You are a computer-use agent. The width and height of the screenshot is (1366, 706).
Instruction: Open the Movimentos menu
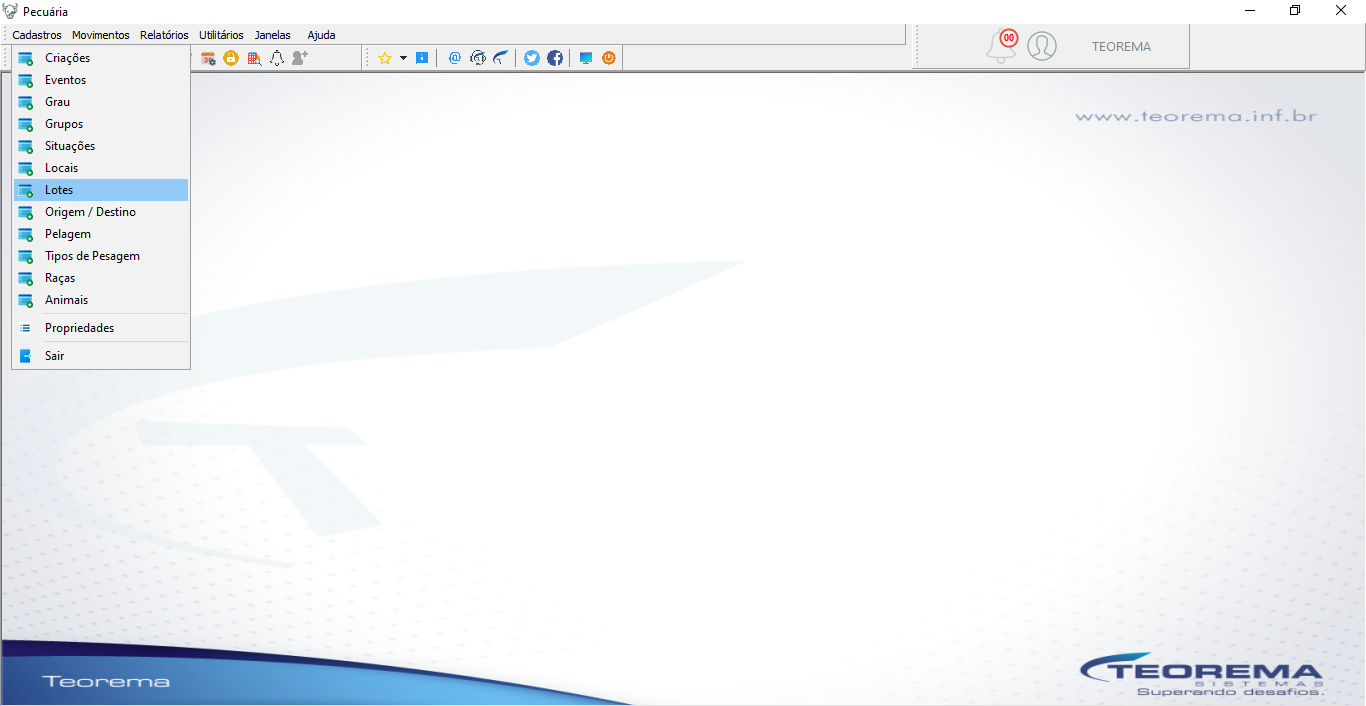101,35
